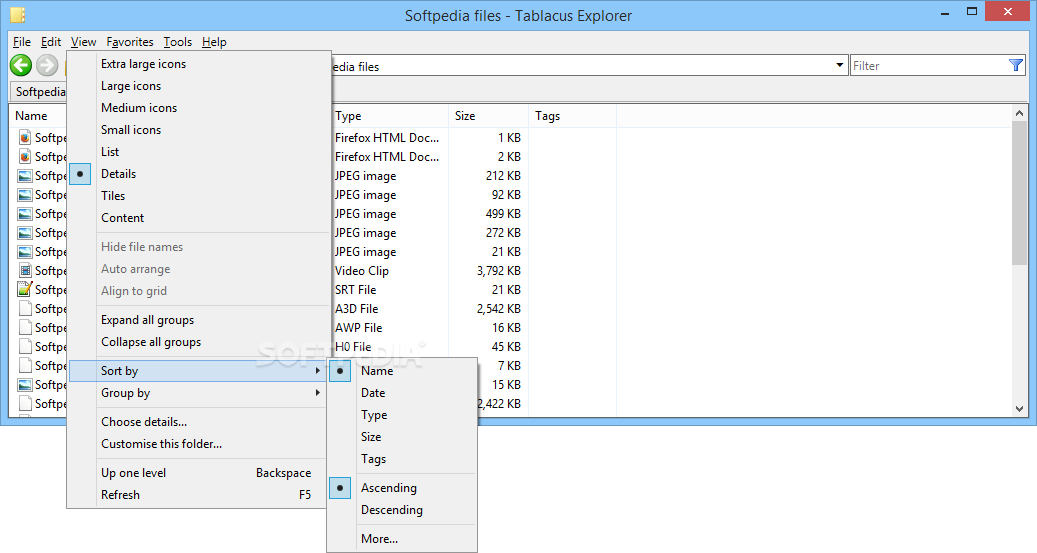Open the File menu

pyautogui.click(x=22, y=42)
